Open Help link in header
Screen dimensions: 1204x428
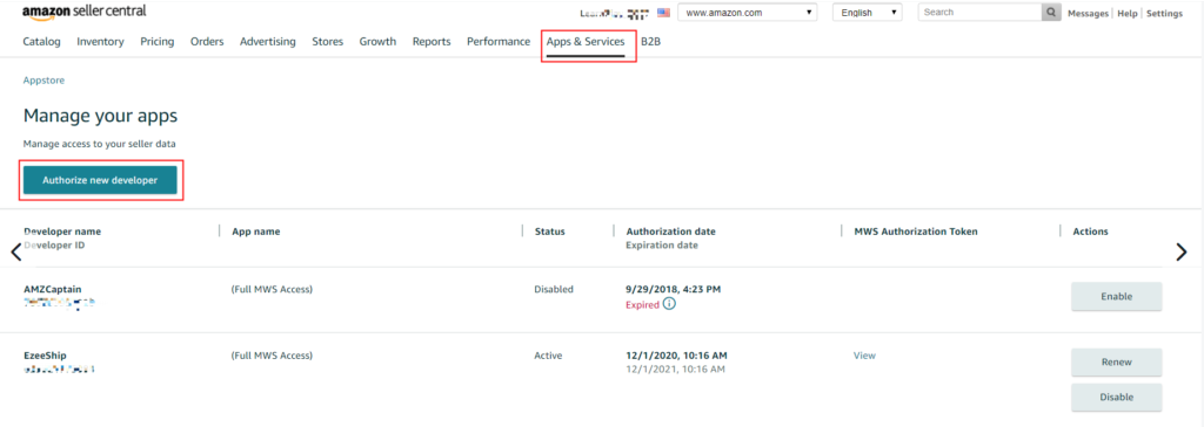1127,14
